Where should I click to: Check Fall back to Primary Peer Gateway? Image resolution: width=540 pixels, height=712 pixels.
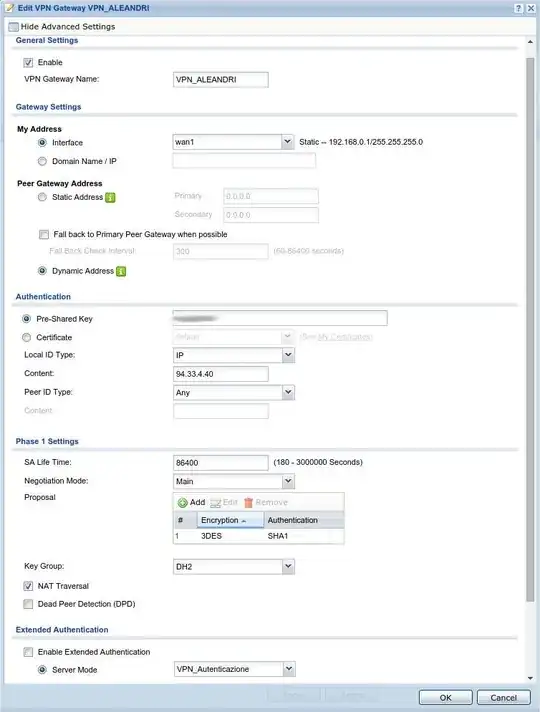click(44, 234)
